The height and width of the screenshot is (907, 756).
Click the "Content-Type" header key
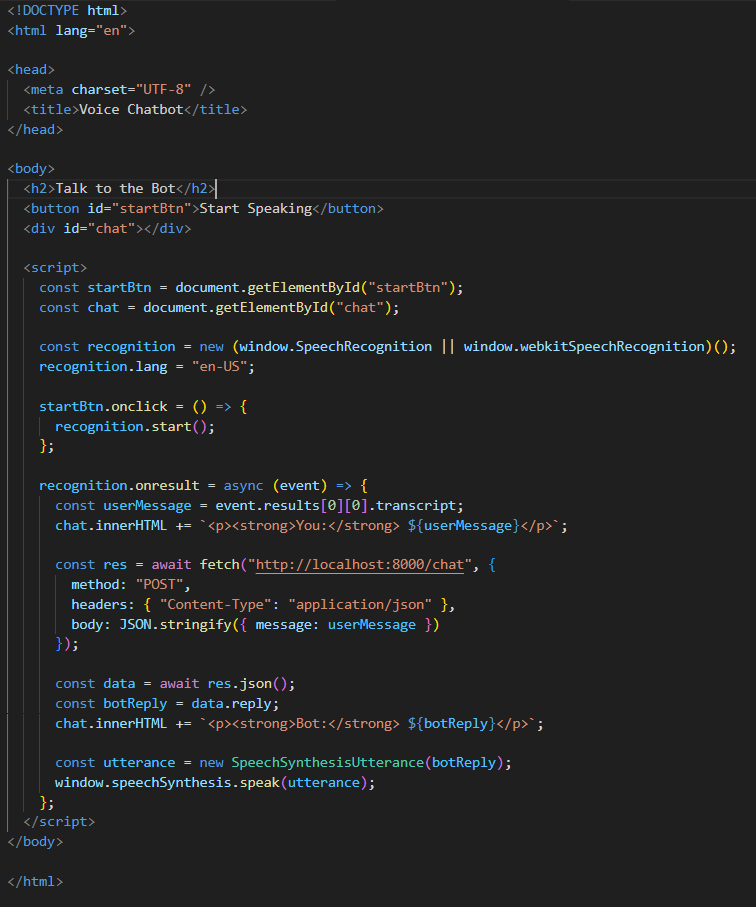coord(215,604)
